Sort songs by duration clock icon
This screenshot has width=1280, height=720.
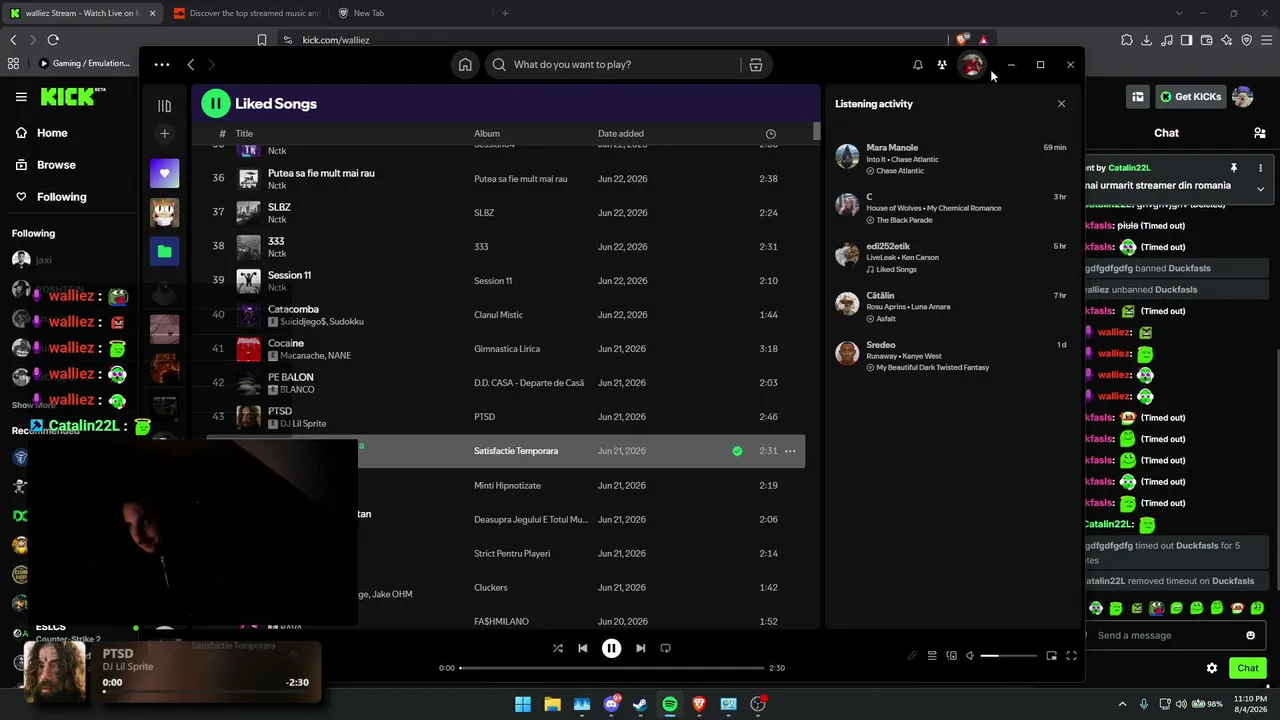770,134
